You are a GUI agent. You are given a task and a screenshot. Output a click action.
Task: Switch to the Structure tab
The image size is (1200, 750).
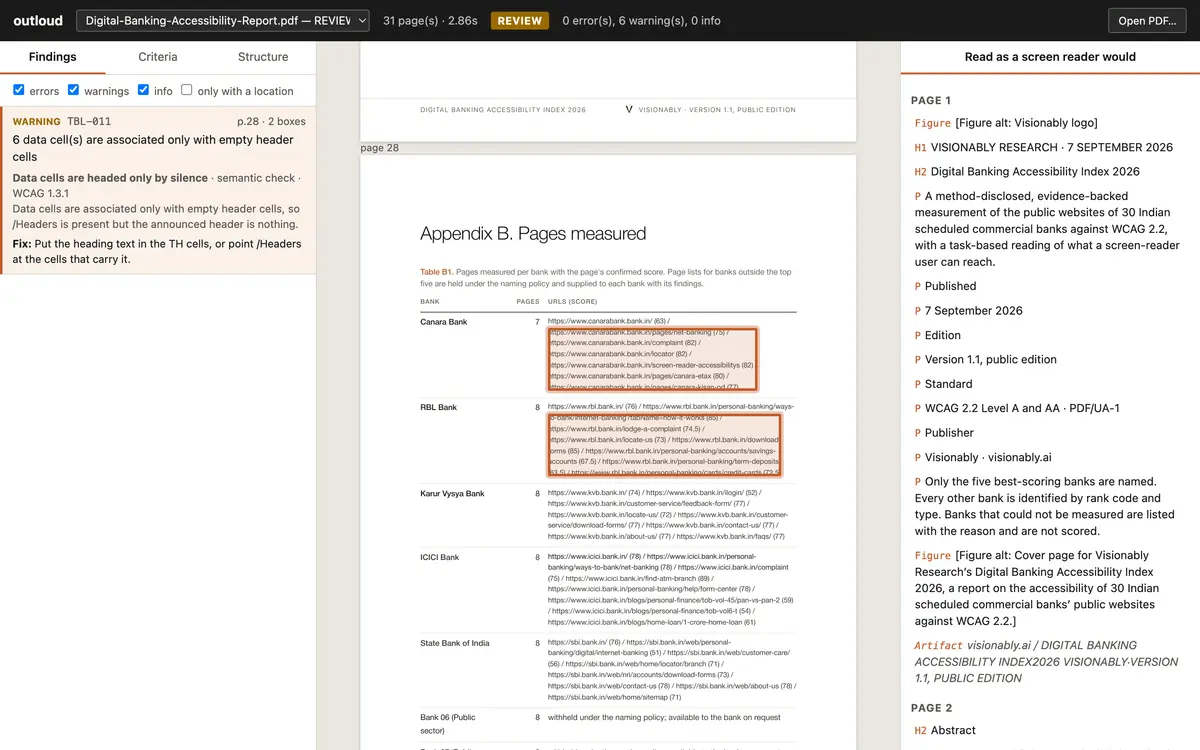(x=263, y=57)
